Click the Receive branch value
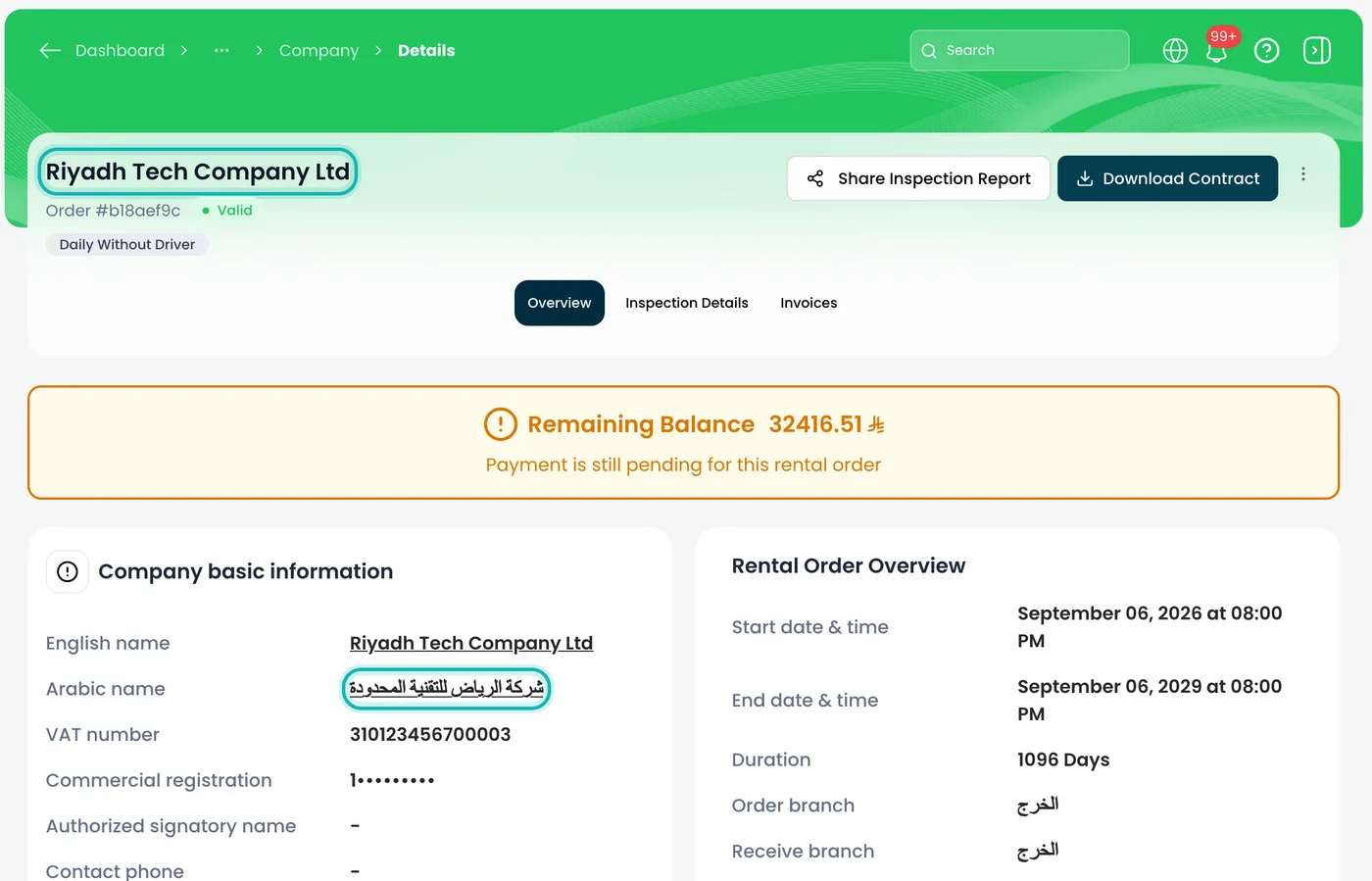This screenshot has height=881, width=1372. click(1038, 851)
